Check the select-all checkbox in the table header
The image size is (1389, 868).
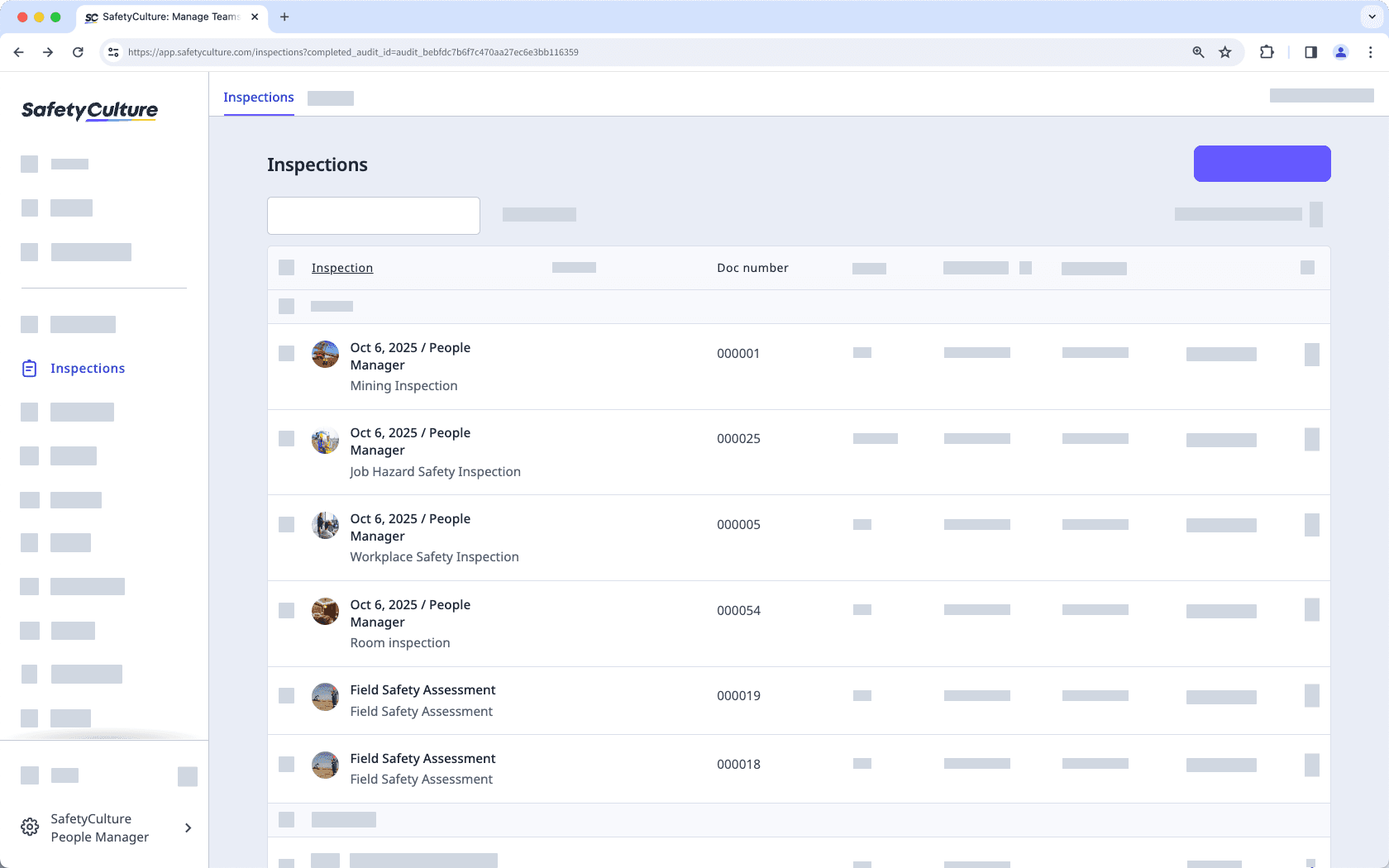[x=286, y=267]
